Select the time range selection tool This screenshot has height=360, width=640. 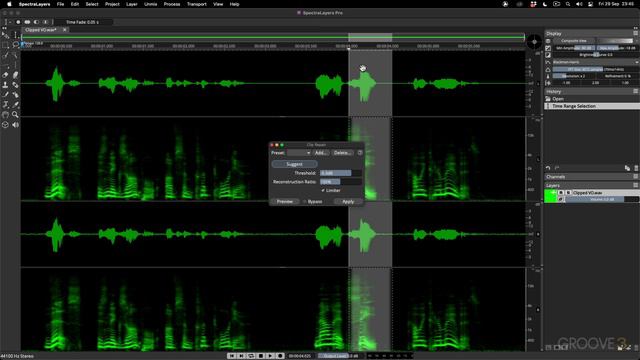(15, 35)
